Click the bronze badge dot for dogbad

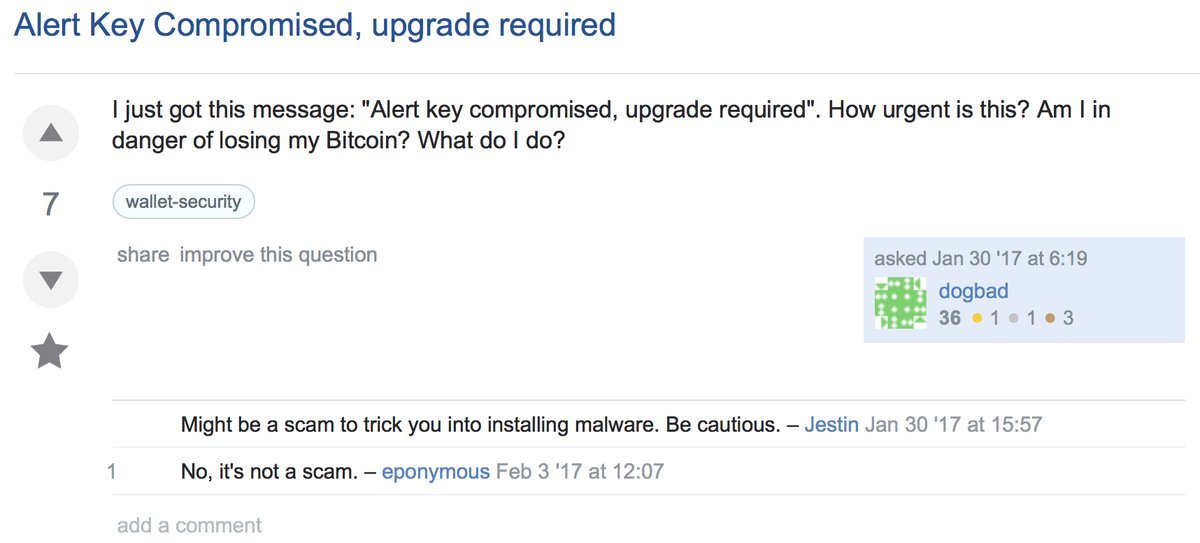click(x=1050, y=319)
